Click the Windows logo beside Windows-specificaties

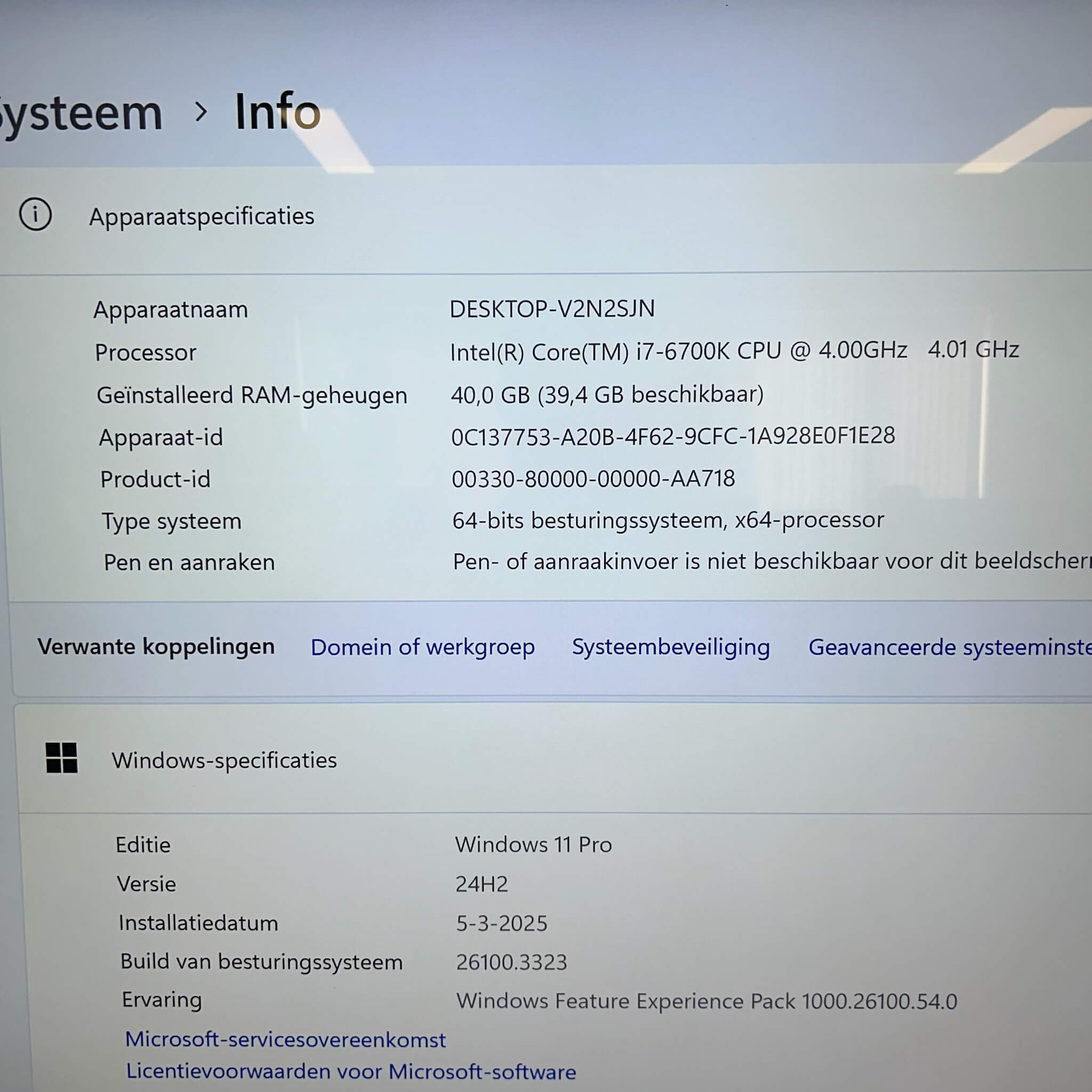click(62, 758)
